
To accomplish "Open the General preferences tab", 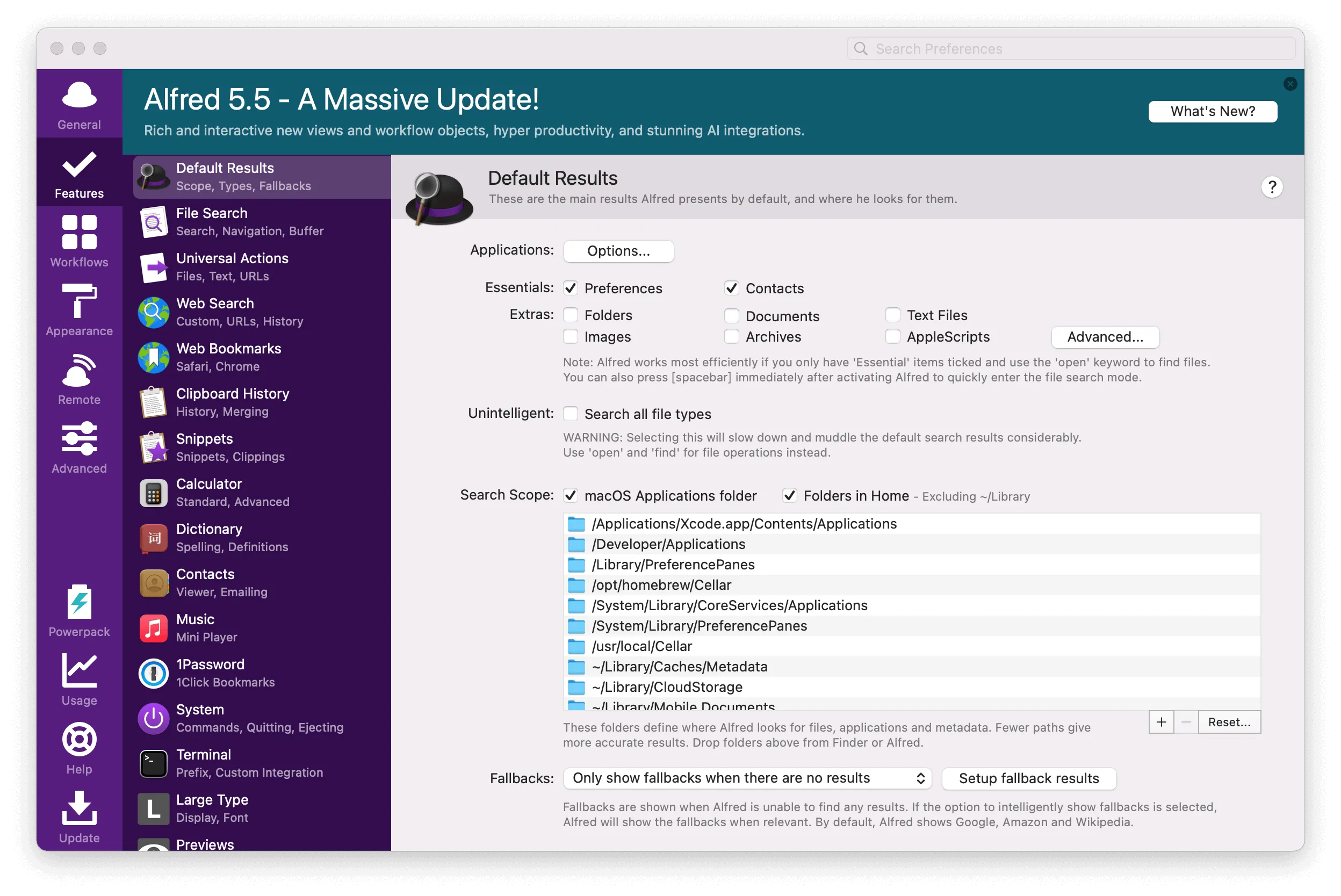I will pyautogui.click(x=79, y=105).
